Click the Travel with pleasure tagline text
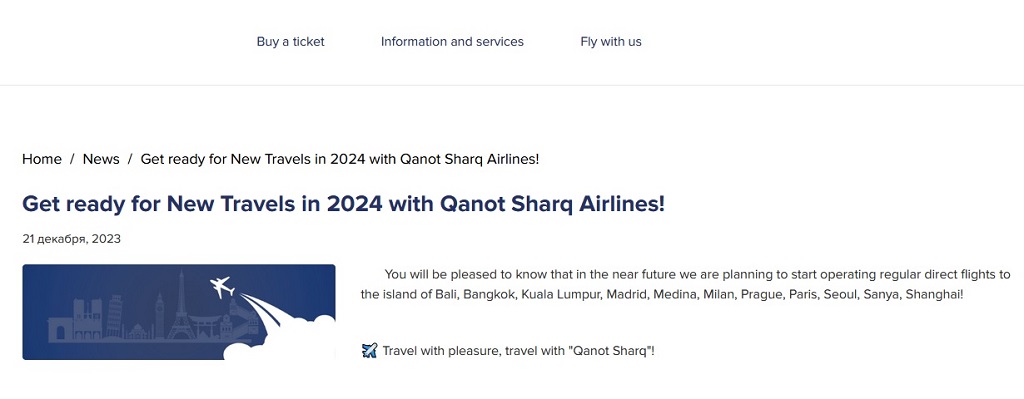Viewport: 1024px width, 399px height. (x=519, y=351)
